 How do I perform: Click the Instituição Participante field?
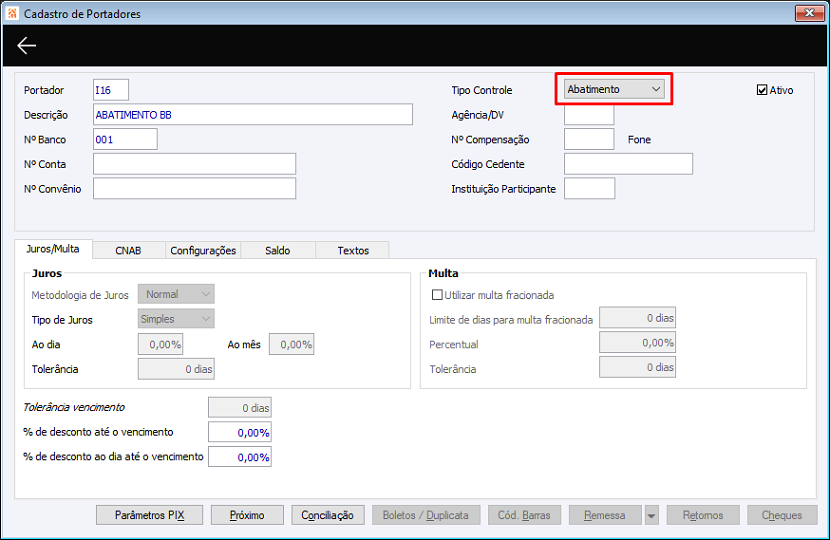[x=590, y=188]
